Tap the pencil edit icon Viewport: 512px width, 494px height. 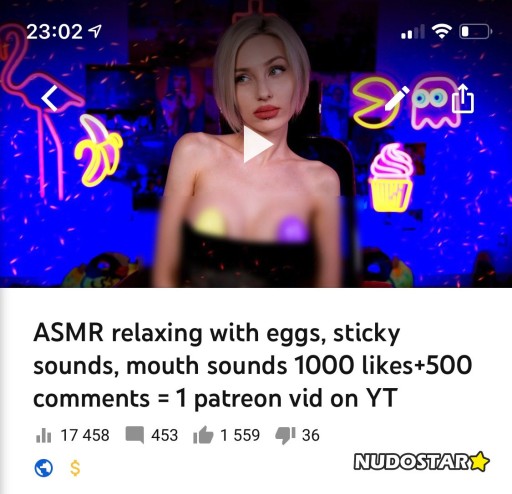[x=397, y=98]
